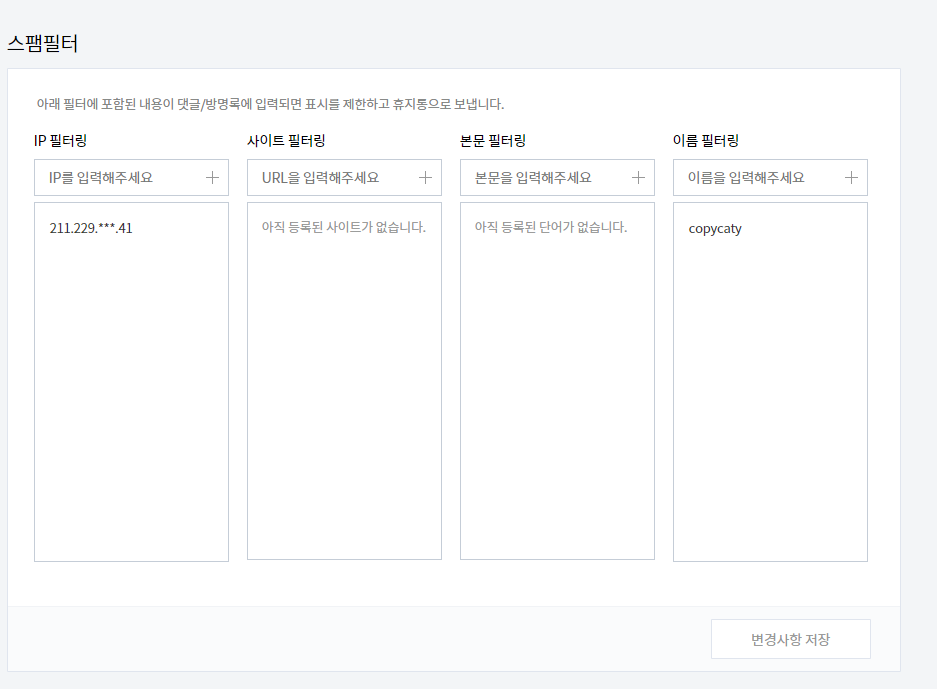Add the typed IP with the plus icon

(x=212, y=177)
